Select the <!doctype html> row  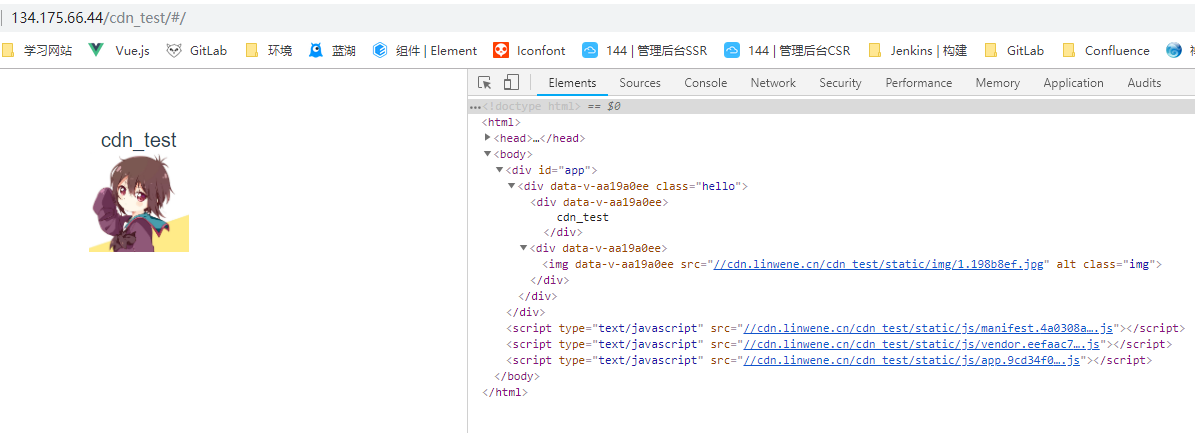tap(831, 107)
